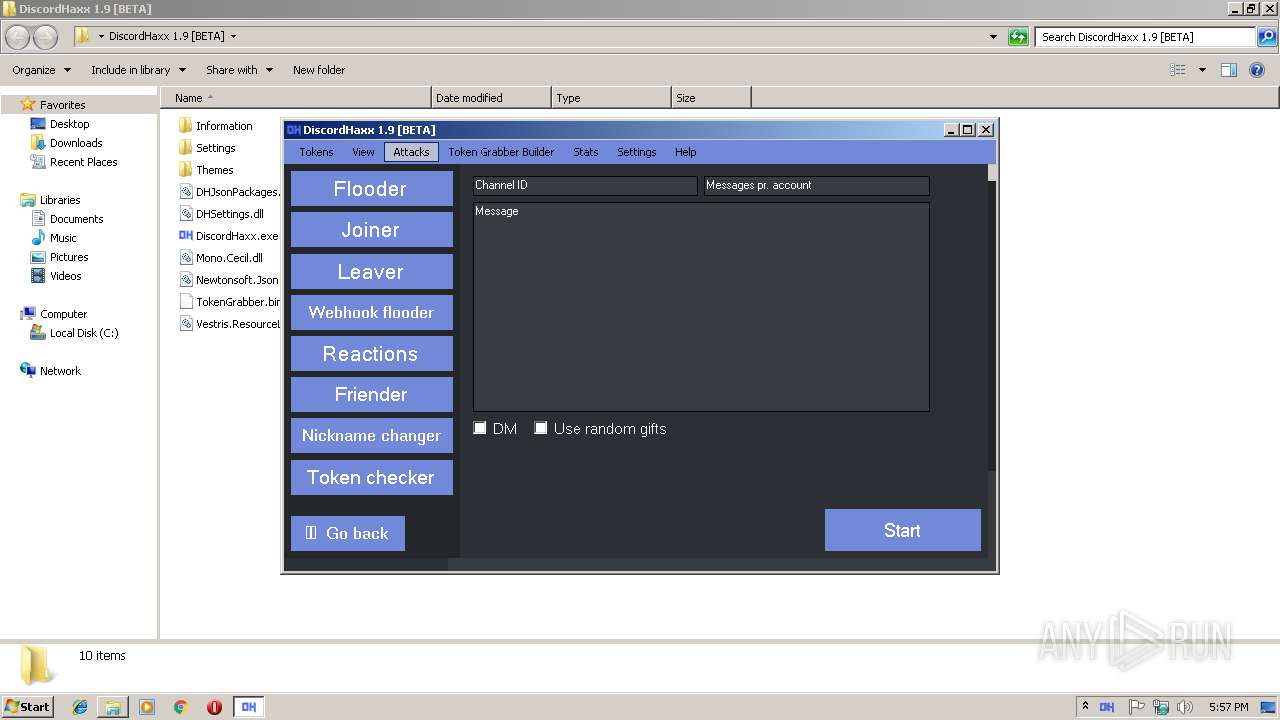Select the DiscordHaxx.exe file icon
1280x720 pixels.
coord(185,236)
